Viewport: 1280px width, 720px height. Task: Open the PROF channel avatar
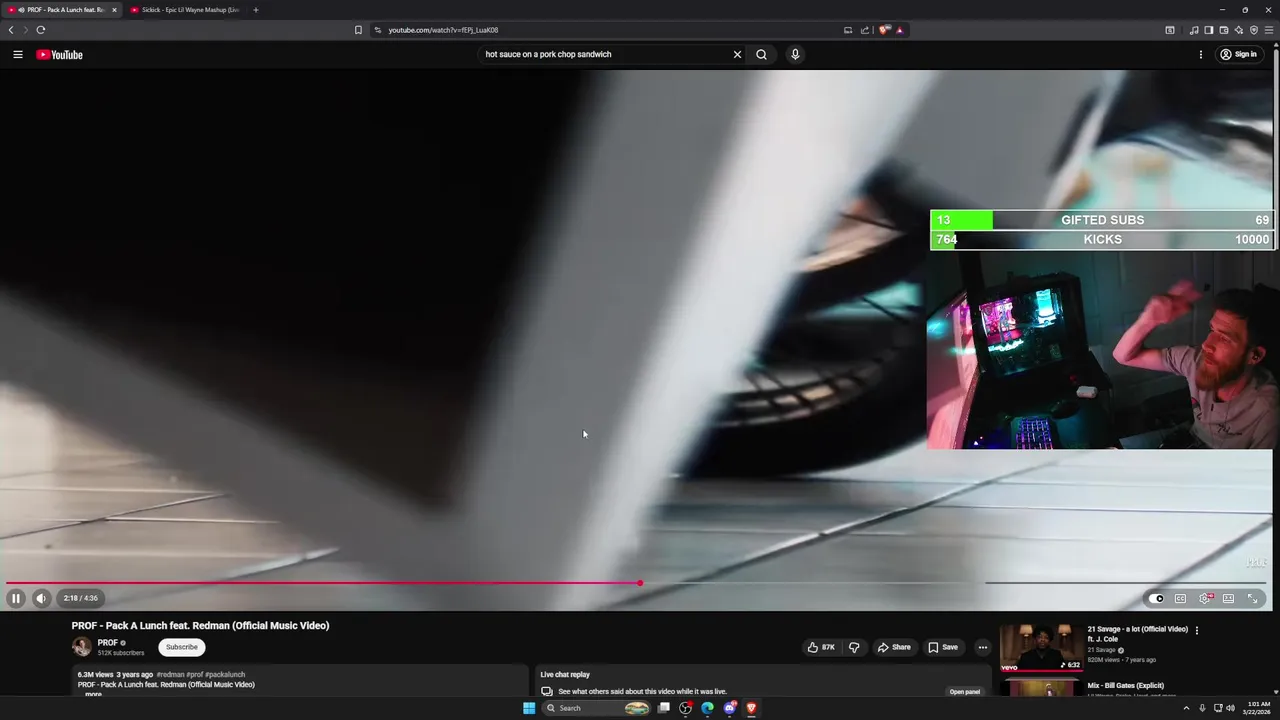(81, 647)
